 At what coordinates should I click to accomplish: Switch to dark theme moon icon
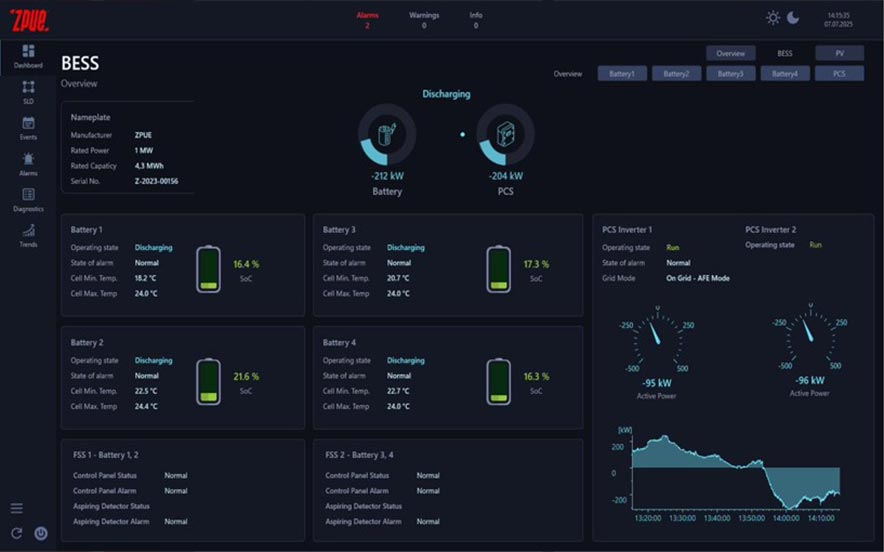pyautogui.click(x=793, y=18)
